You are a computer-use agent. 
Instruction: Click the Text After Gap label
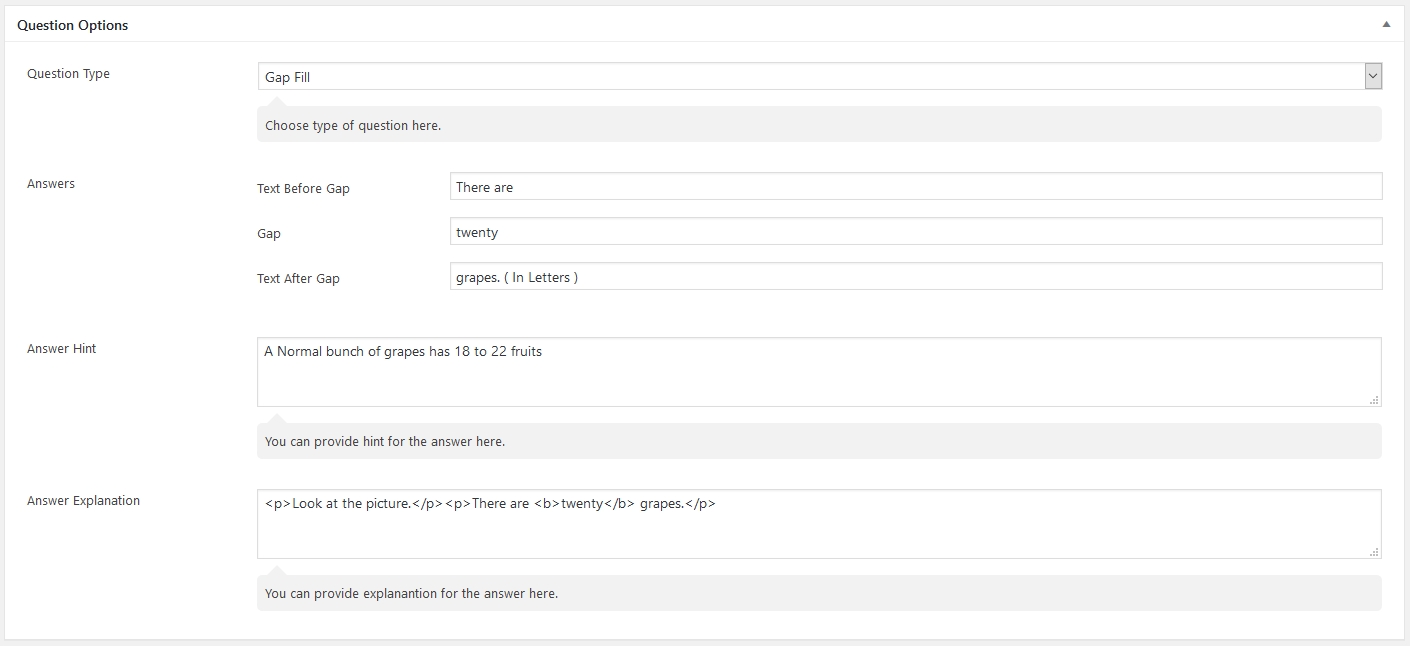pos(298,278)
